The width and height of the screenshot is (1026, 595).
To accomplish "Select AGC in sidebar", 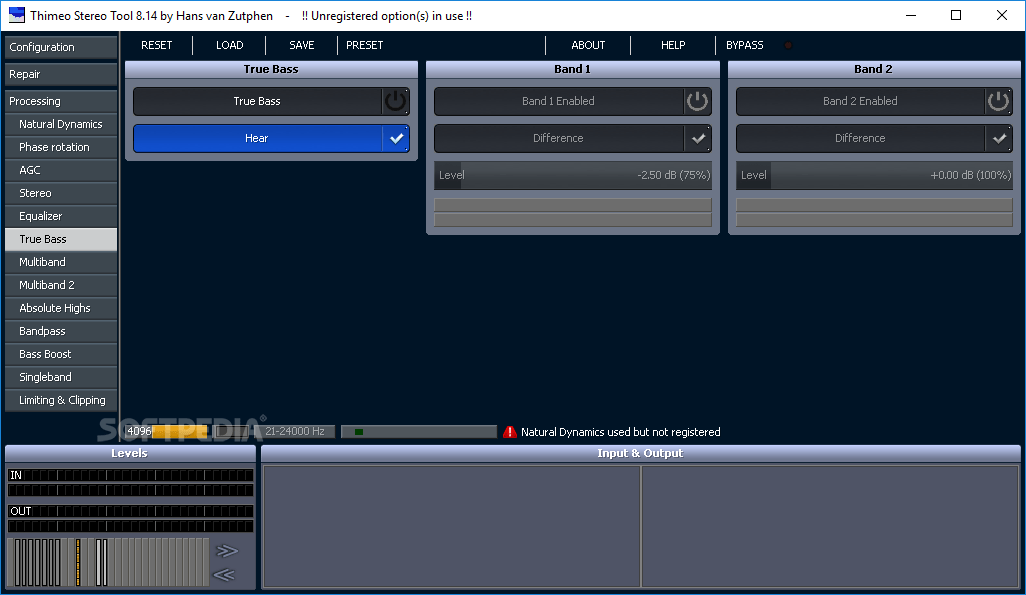I will point(61,170).
